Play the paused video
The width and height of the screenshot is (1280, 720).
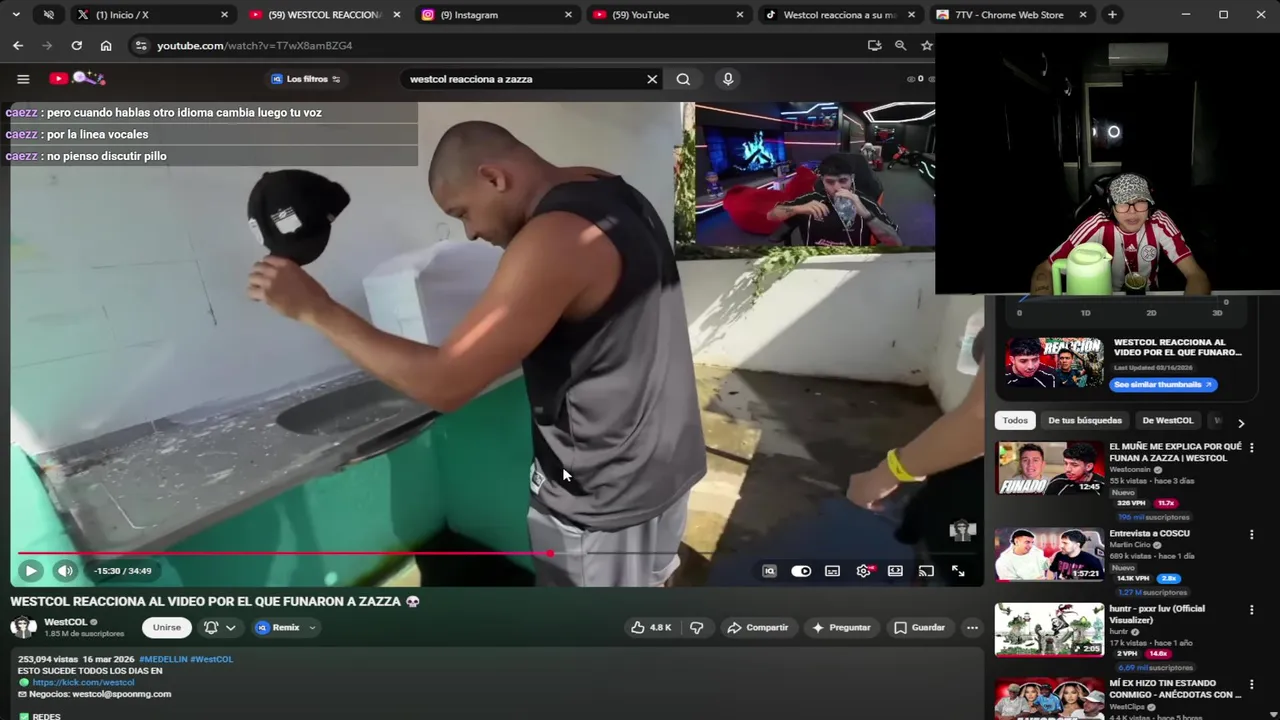point(31,571)
